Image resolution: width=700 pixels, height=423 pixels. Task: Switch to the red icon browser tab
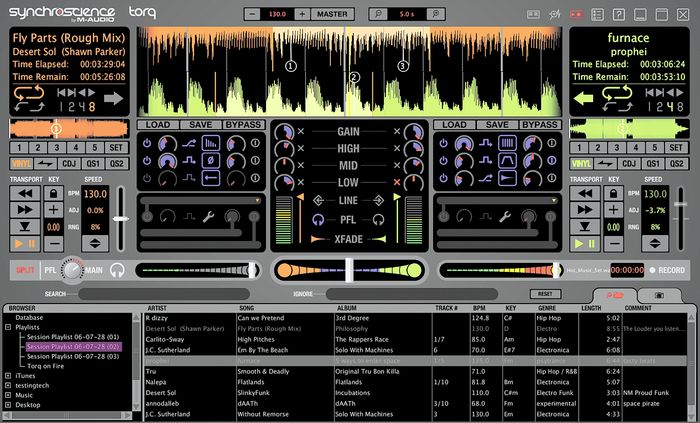[615, 295]
